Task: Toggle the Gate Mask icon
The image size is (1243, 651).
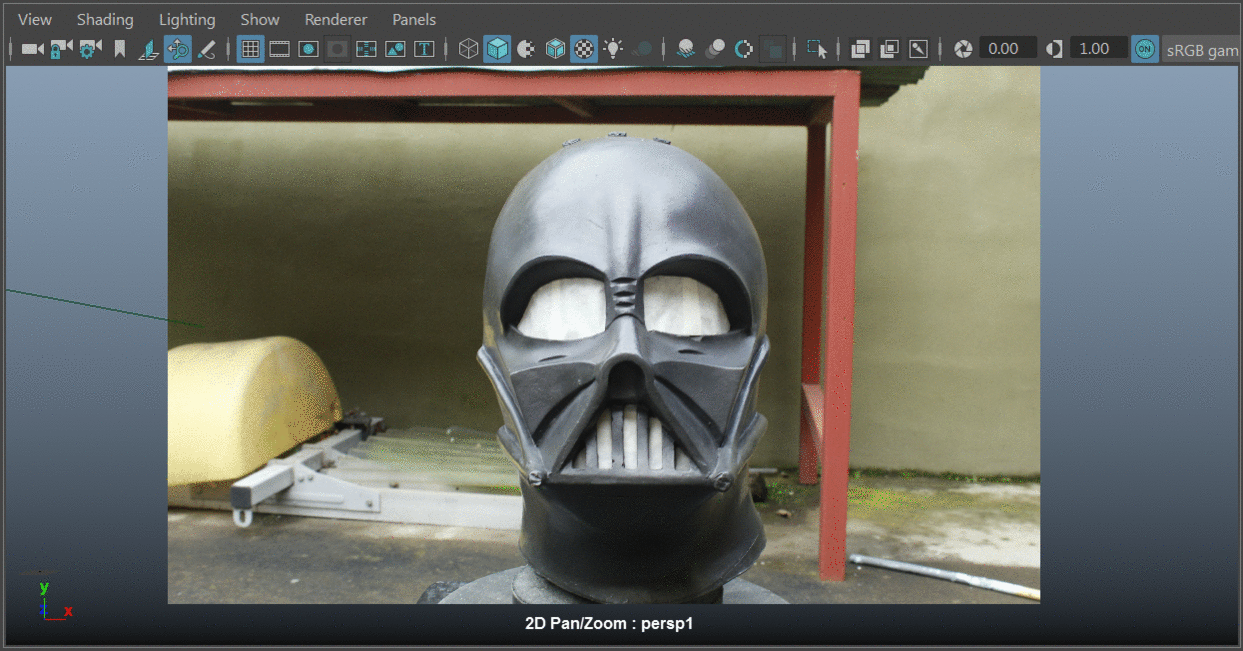Action: pyautogui.click(x=338, y=48)
